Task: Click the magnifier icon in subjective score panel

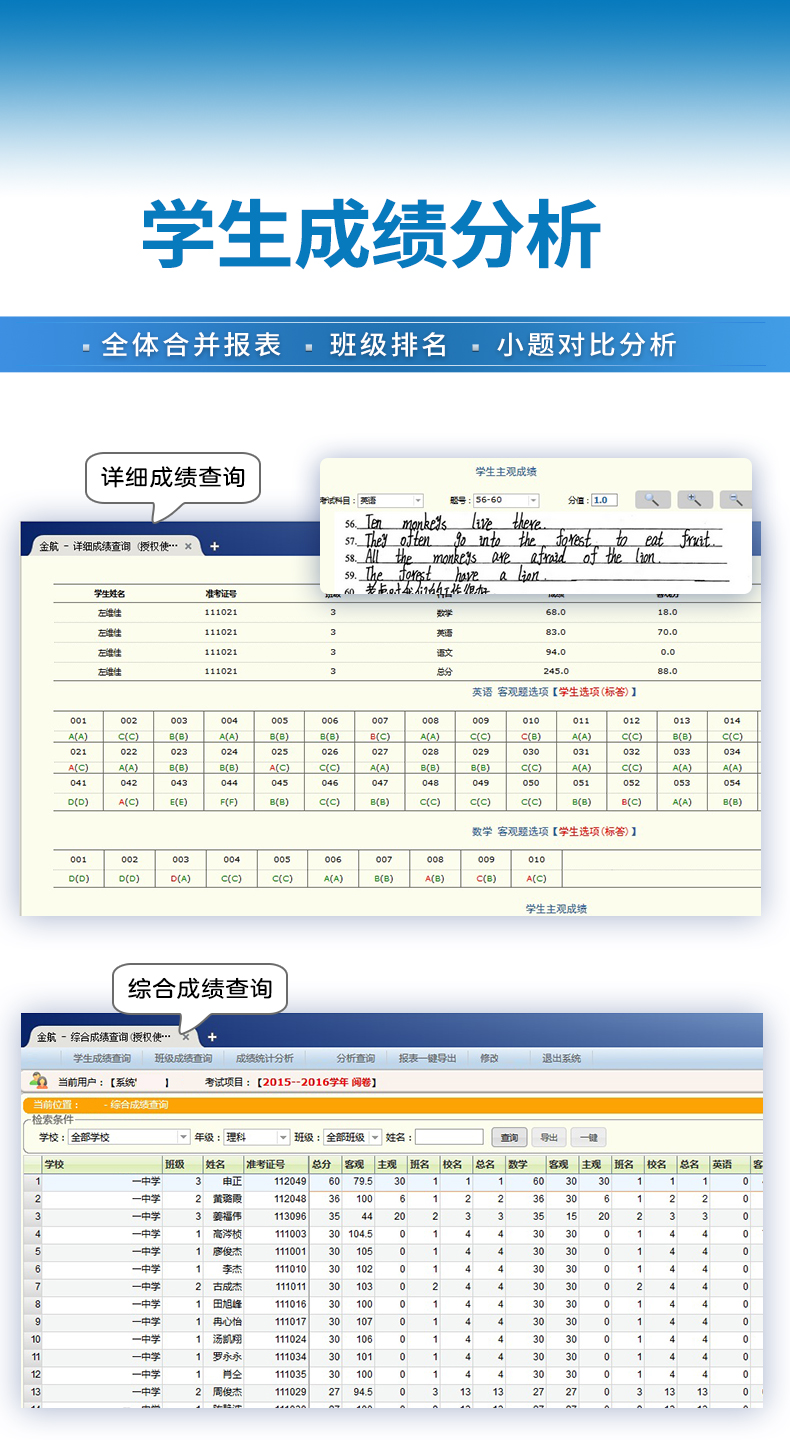Action: click(x=652, y=500)
